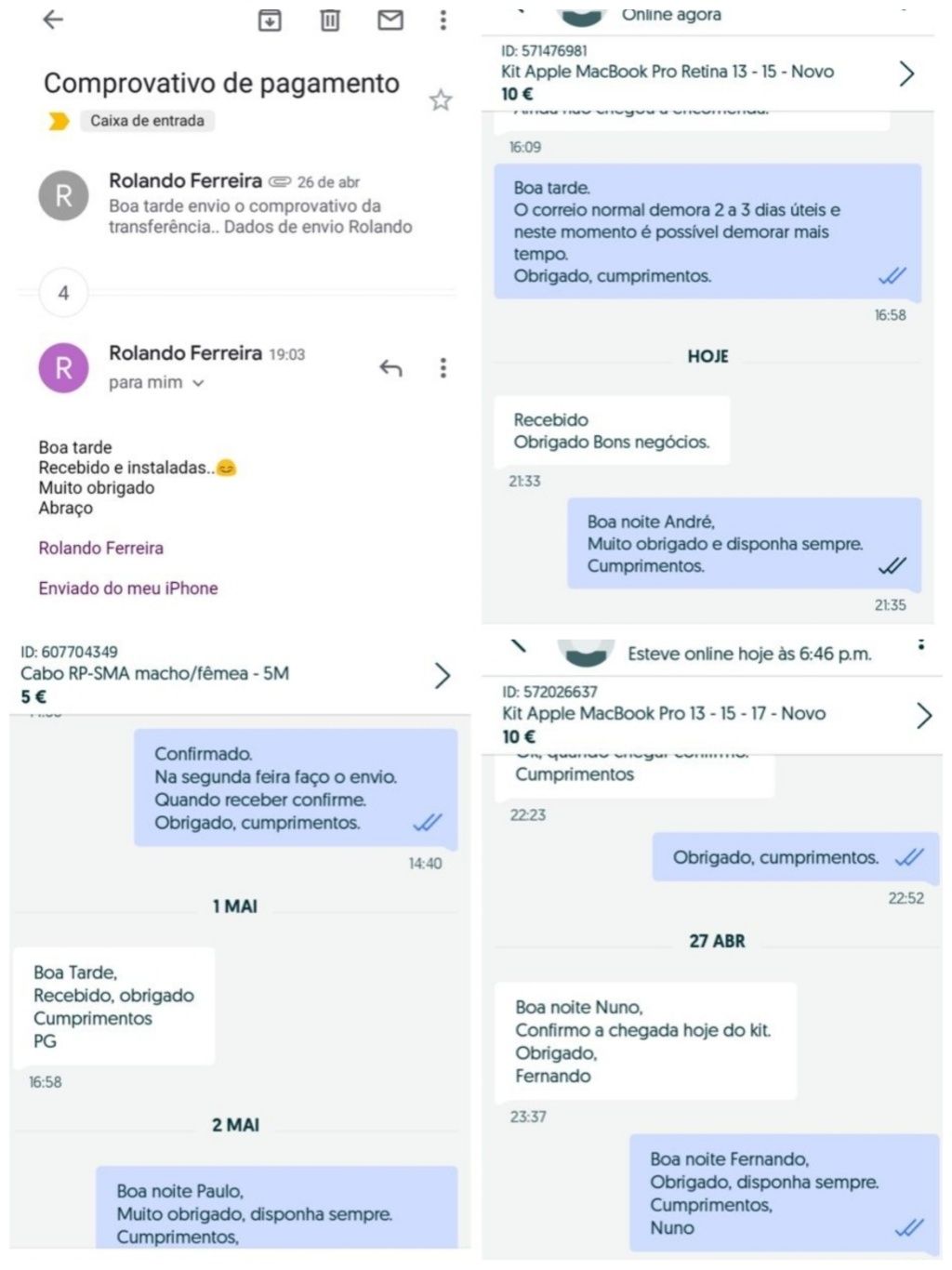Open ad Kit Apple MacBook Pro Retina chevron

click(x=906, y=73)
